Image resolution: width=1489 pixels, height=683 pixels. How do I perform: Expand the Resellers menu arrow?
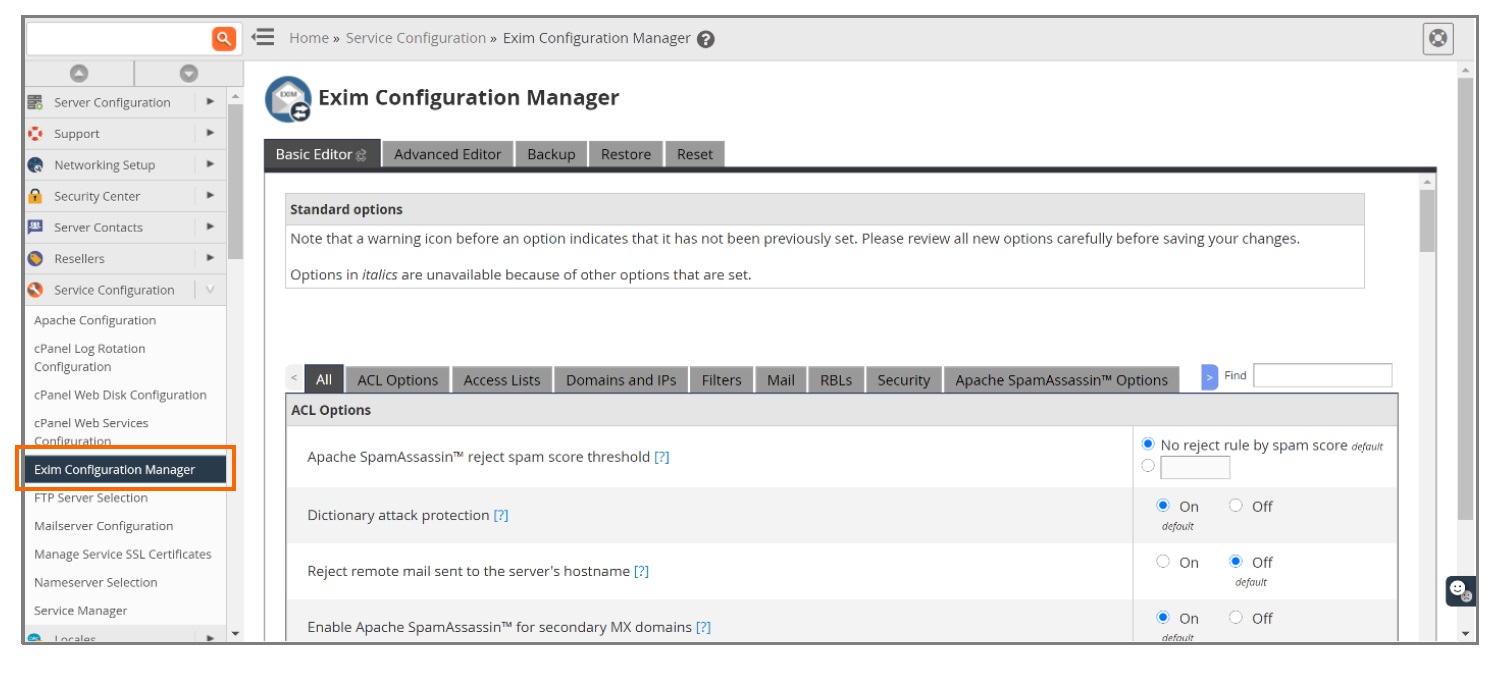210,258
